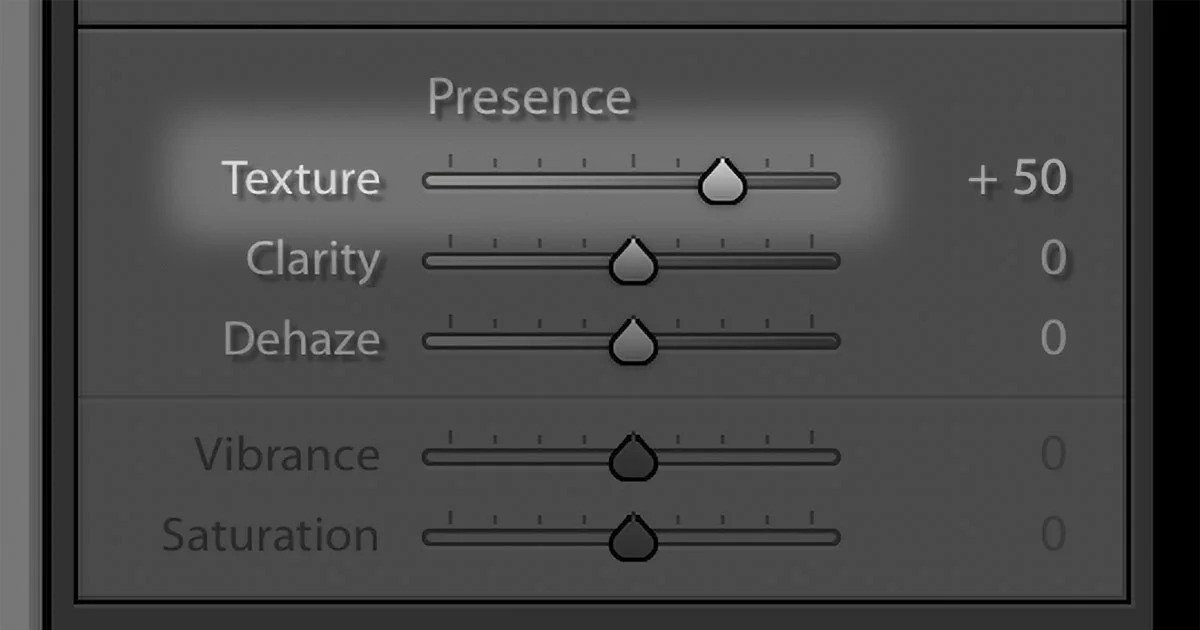Click the far right end of Clarity track
1200x630 pixels.
834,261
